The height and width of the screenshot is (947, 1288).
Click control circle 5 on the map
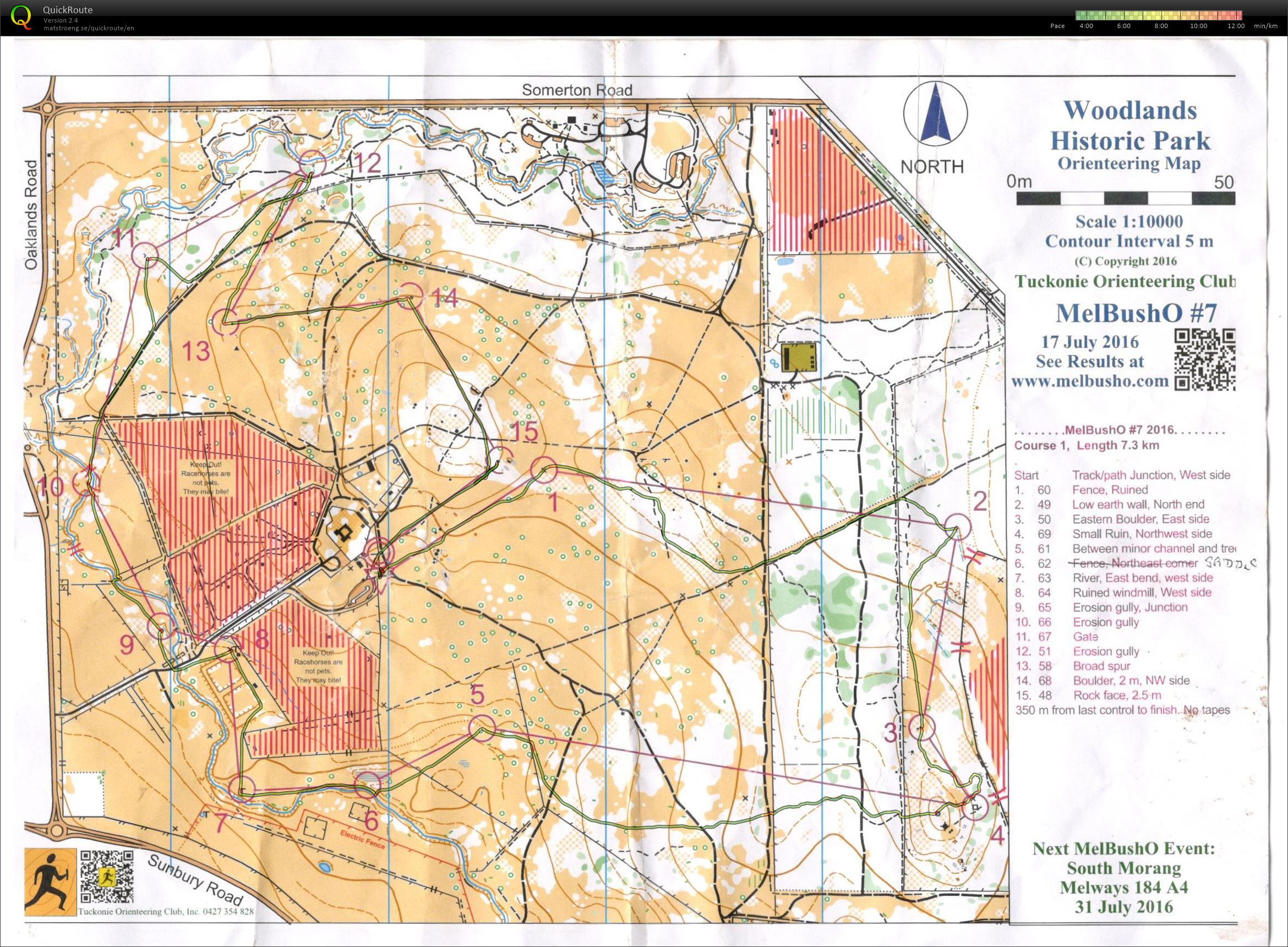click(482, 727)
